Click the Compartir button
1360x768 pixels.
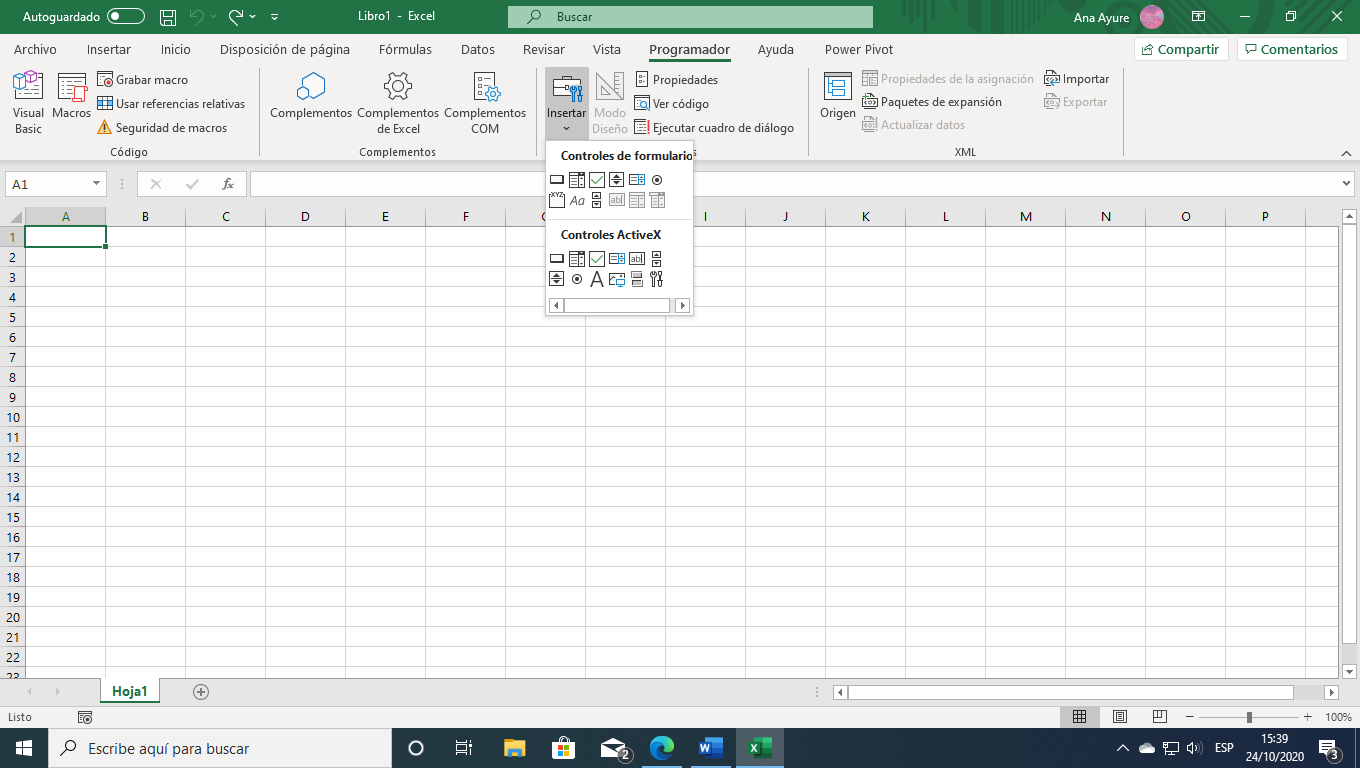[x=1180, y=49]
